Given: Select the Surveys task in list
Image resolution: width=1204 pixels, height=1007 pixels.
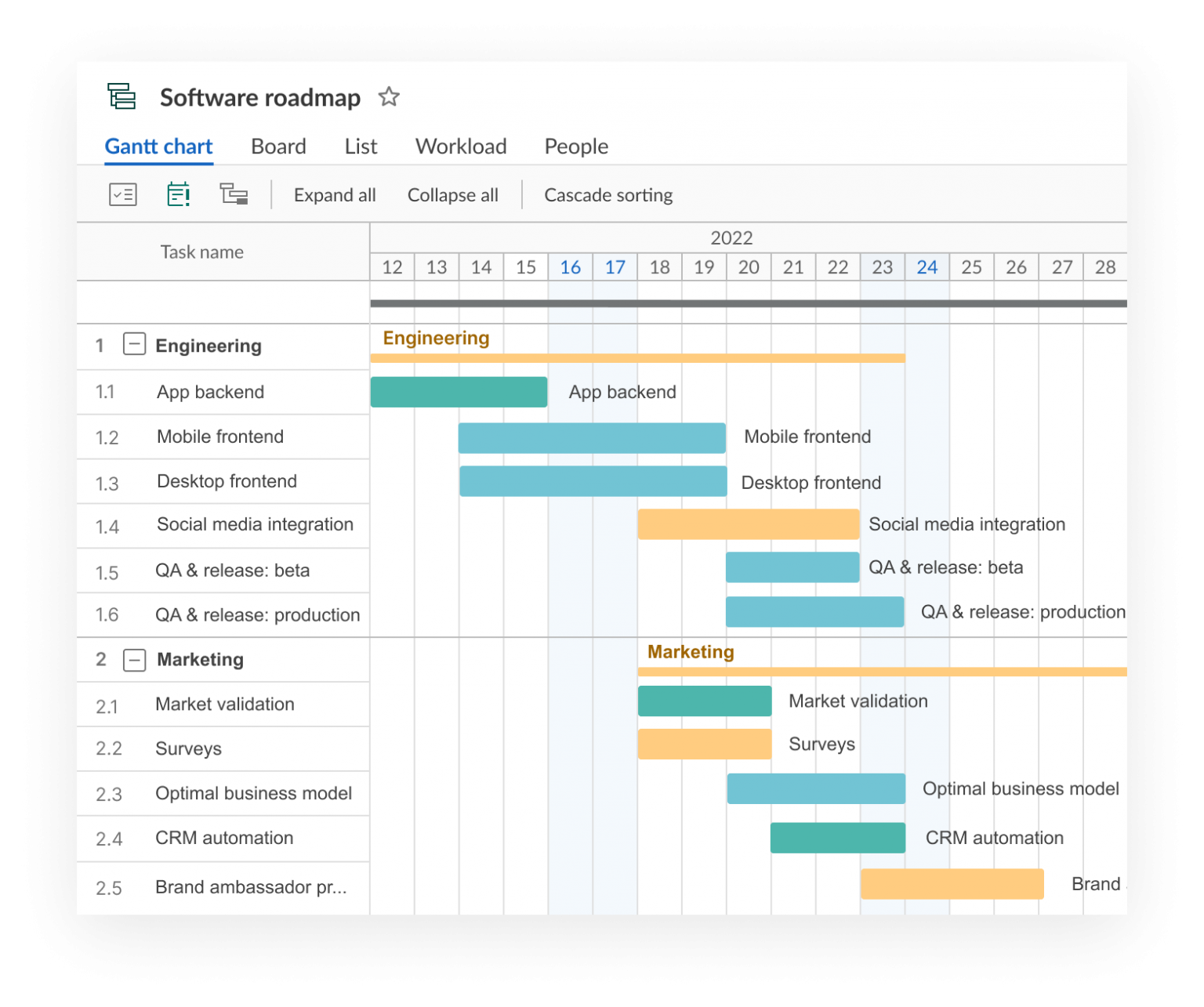Looking at the screenshot, I should (x=188, y=748).
